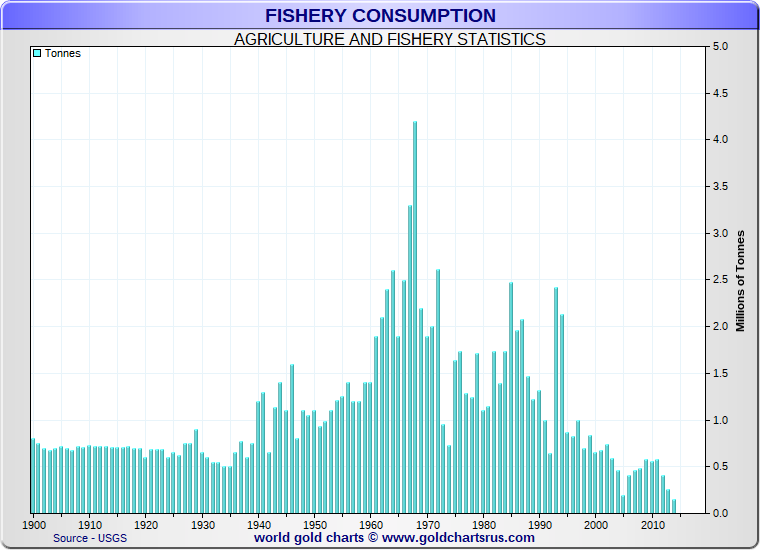
Task: Click the y-axis value 4.5
Action: tap(720, 93)
